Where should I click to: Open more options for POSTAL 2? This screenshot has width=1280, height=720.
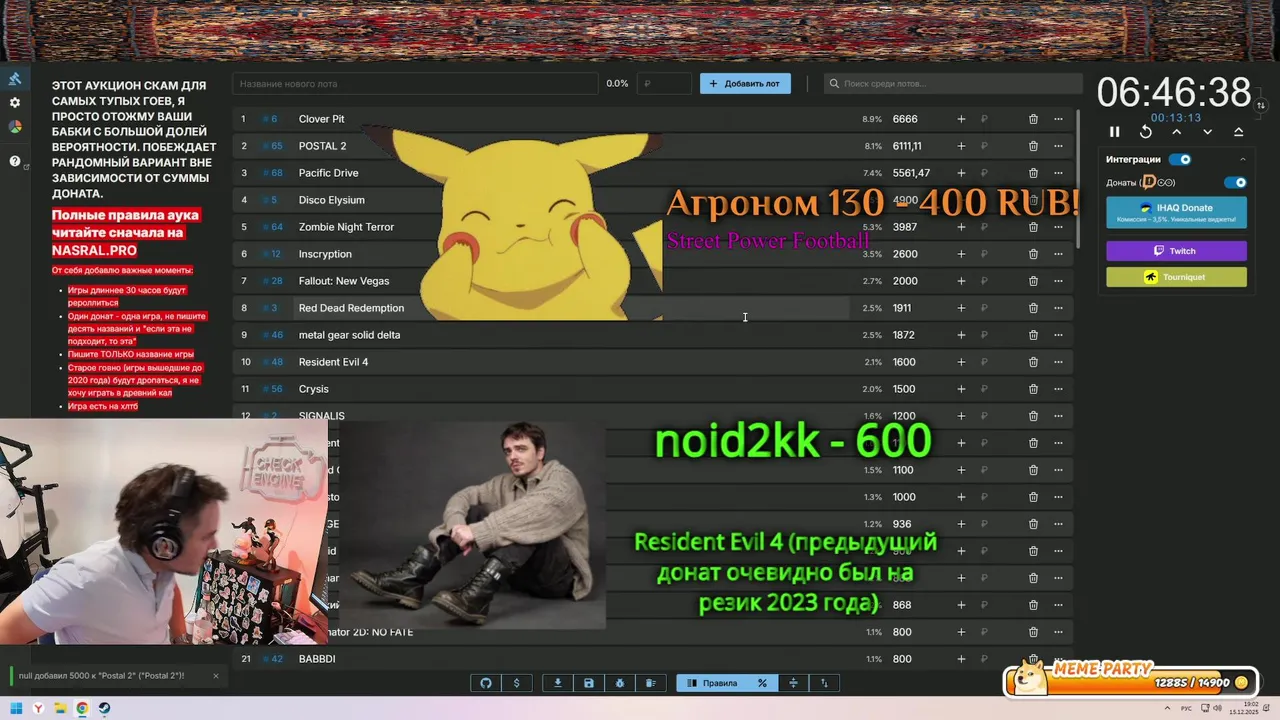click(1058, 146)
